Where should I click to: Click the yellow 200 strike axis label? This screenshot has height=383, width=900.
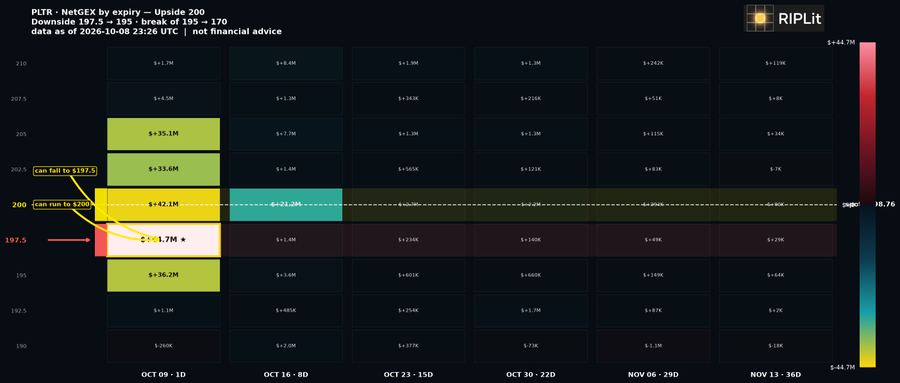[x=20, y=205]
